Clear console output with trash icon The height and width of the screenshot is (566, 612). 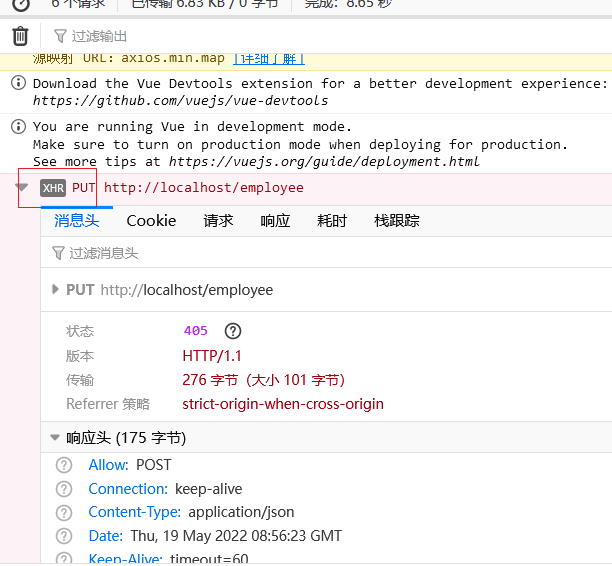[x=20, y=36]
